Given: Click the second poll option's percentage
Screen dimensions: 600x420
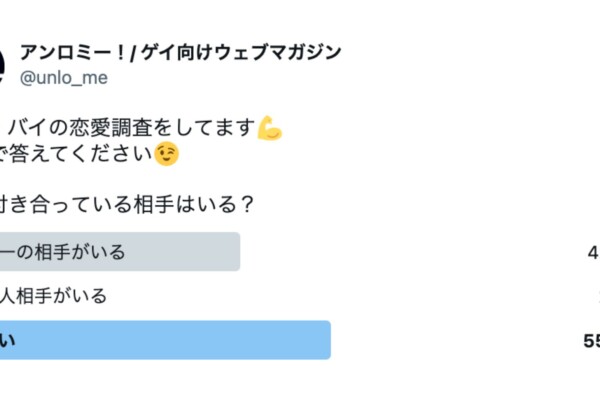Looking at the screenshot, I should (596, 296).
